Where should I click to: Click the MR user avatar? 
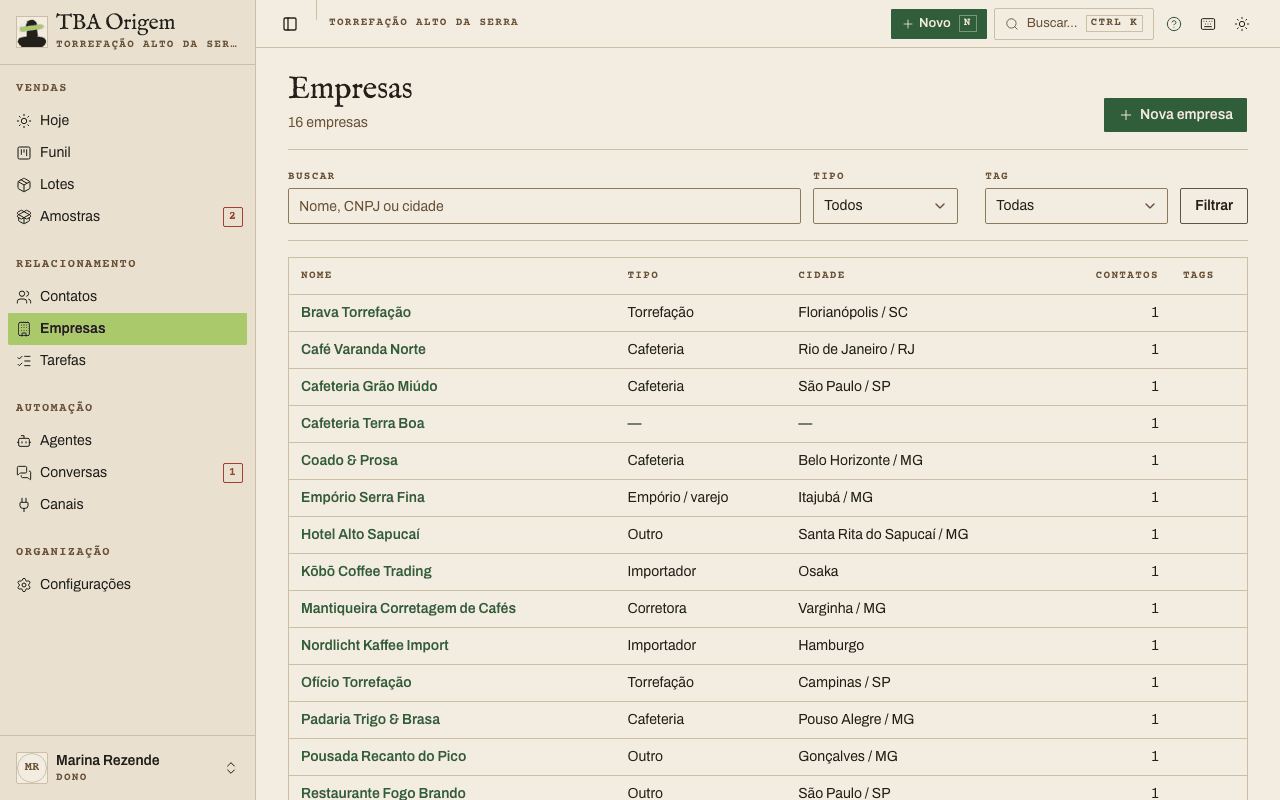click(x=32, y=768)
